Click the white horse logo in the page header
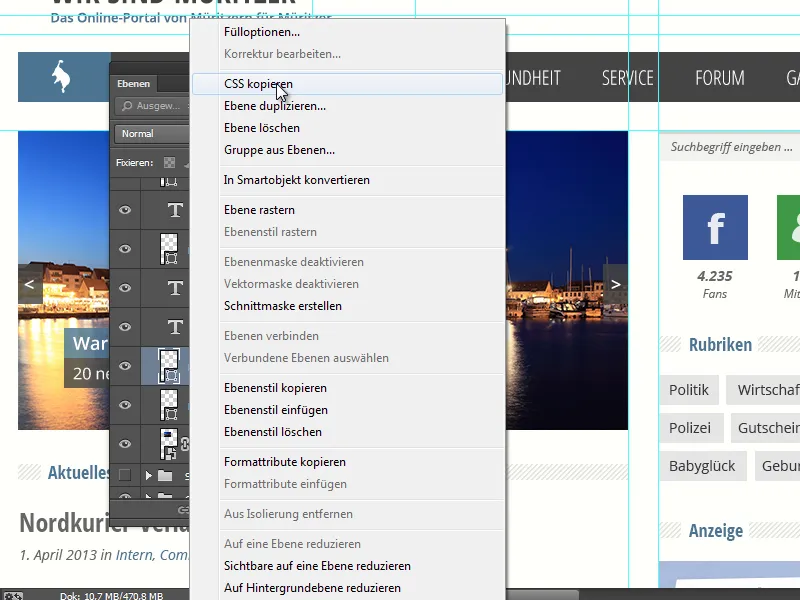Screen dimensions: 800x600 pyautogui.click(x=62, y=77)
